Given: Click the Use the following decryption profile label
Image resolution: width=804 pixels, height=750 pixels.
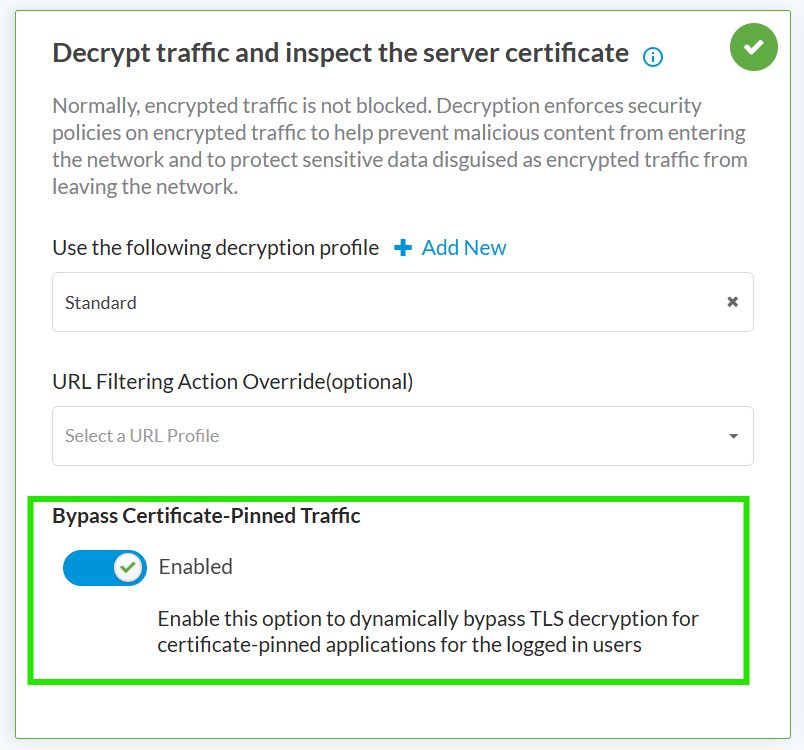Looking at the screenshot, I should pos(215,248).
